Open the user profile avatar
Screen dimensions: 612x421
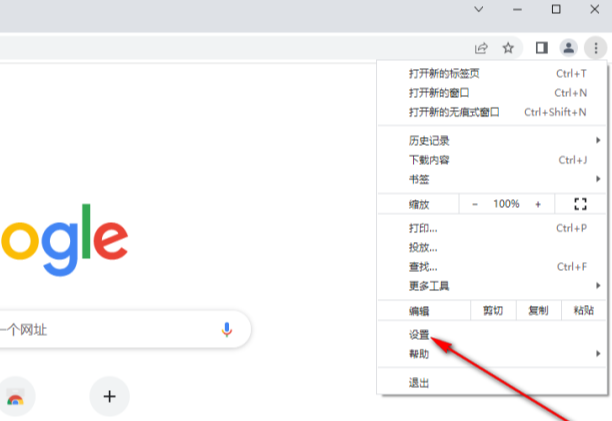pos(569,48)
